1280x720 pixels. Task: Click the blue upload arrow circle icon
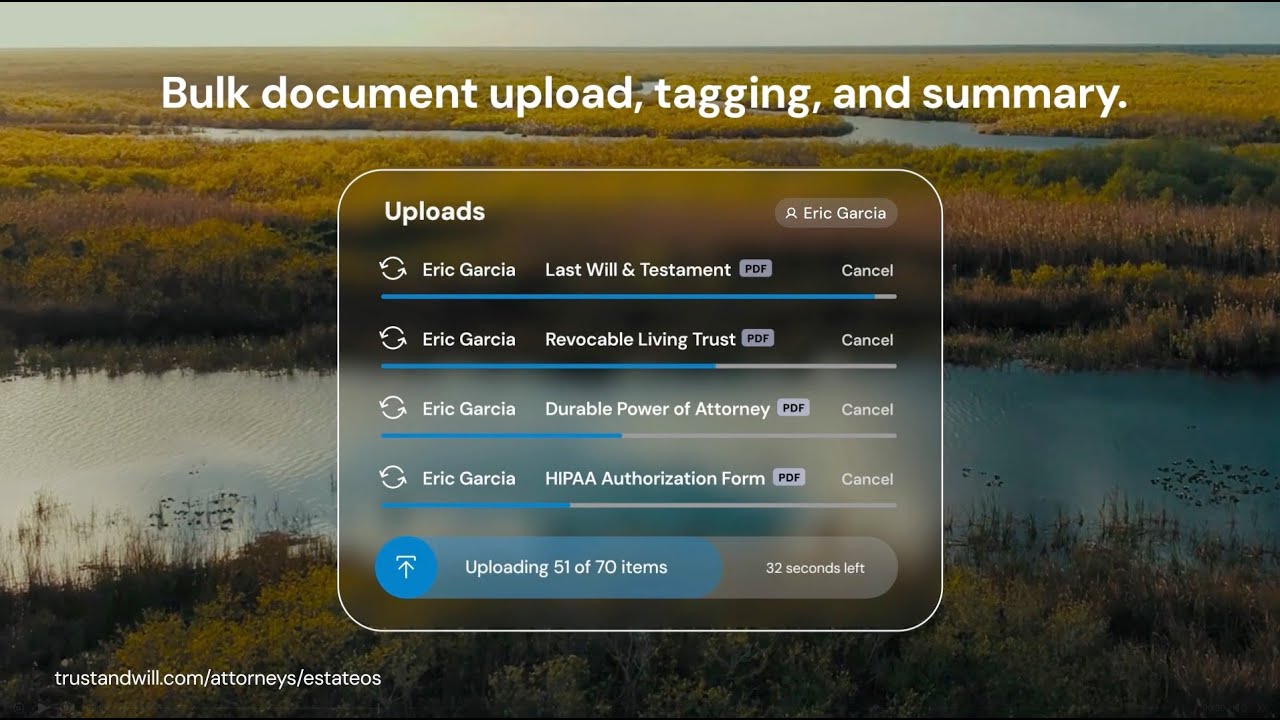[x=406, y=568]
